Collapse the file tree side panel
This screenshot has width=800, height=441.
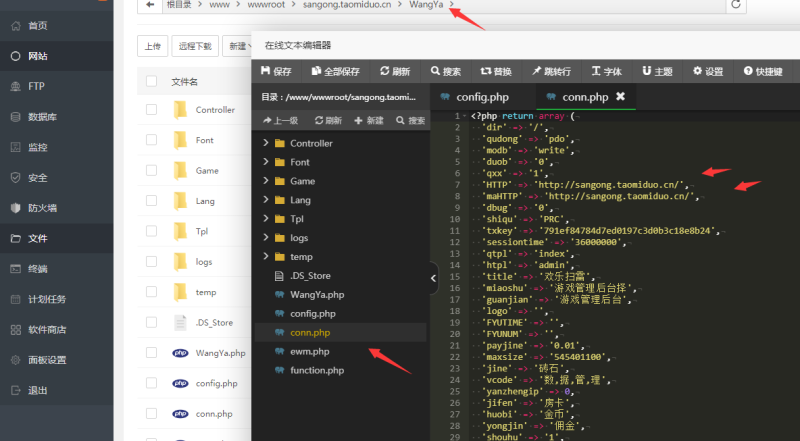[433, 278]
